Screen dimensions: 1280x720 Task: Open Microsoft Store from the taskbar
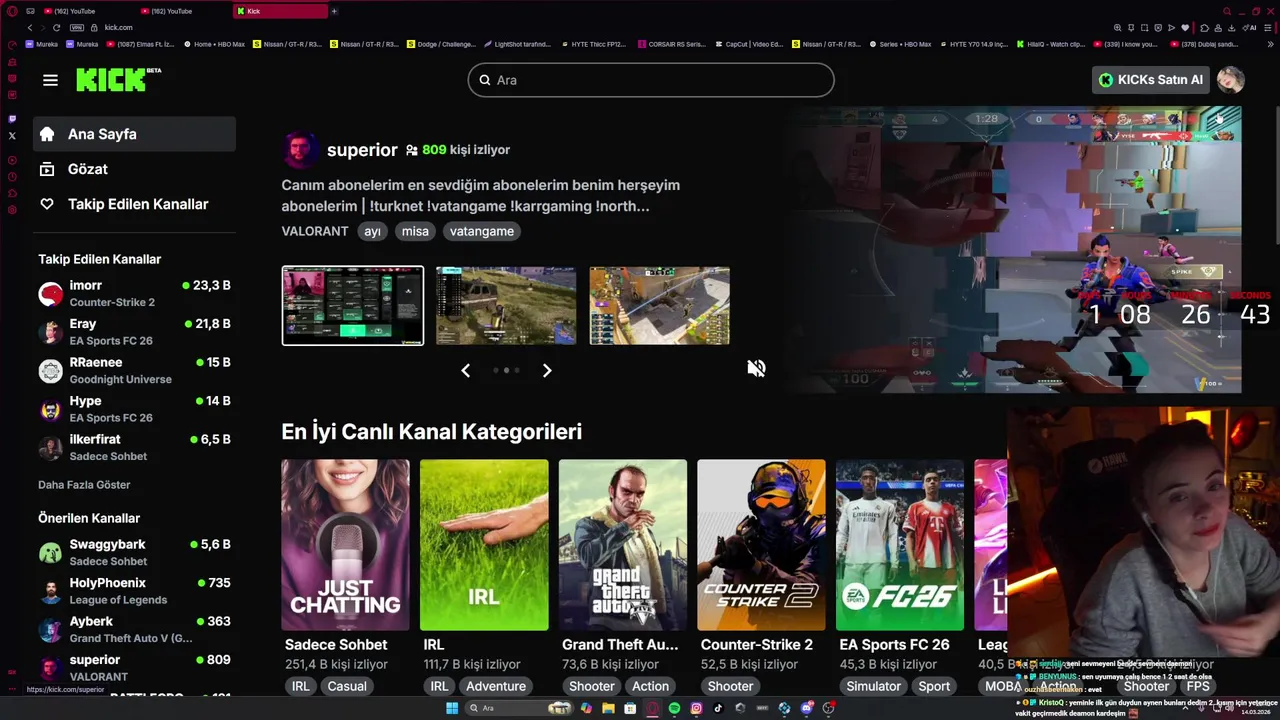pyautogui.click(x=630, y=708)
